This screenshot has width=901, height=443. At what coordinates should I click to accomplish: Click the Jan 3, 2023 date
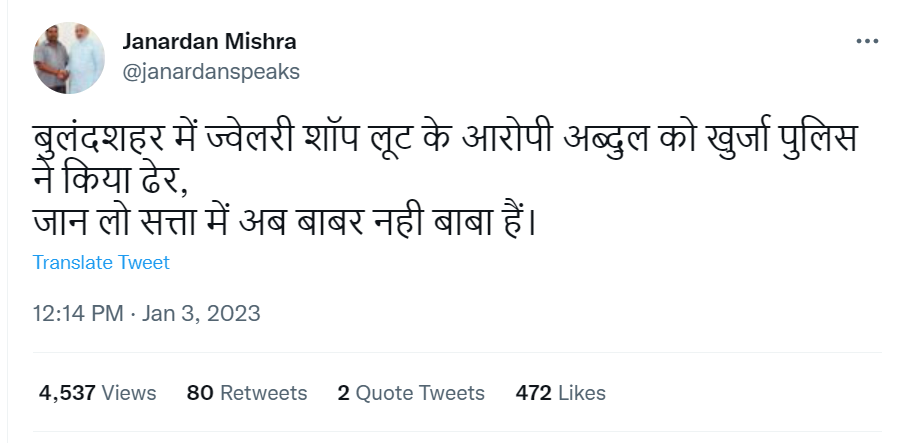pyautogui.click(x=201, y=314)
